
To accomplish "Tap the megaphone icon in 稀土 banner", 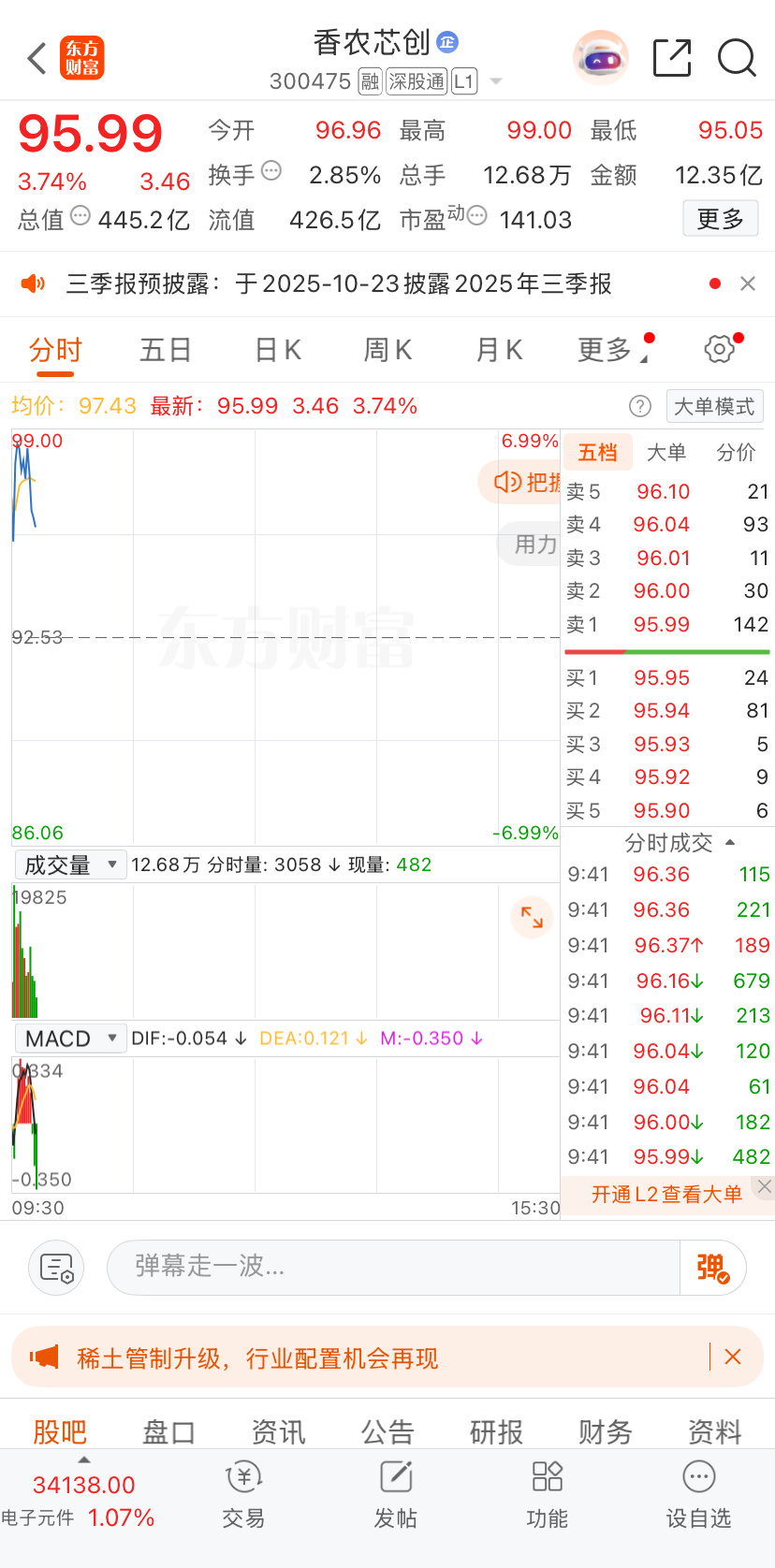I will pyautogui.click(x=44, y=1357).
